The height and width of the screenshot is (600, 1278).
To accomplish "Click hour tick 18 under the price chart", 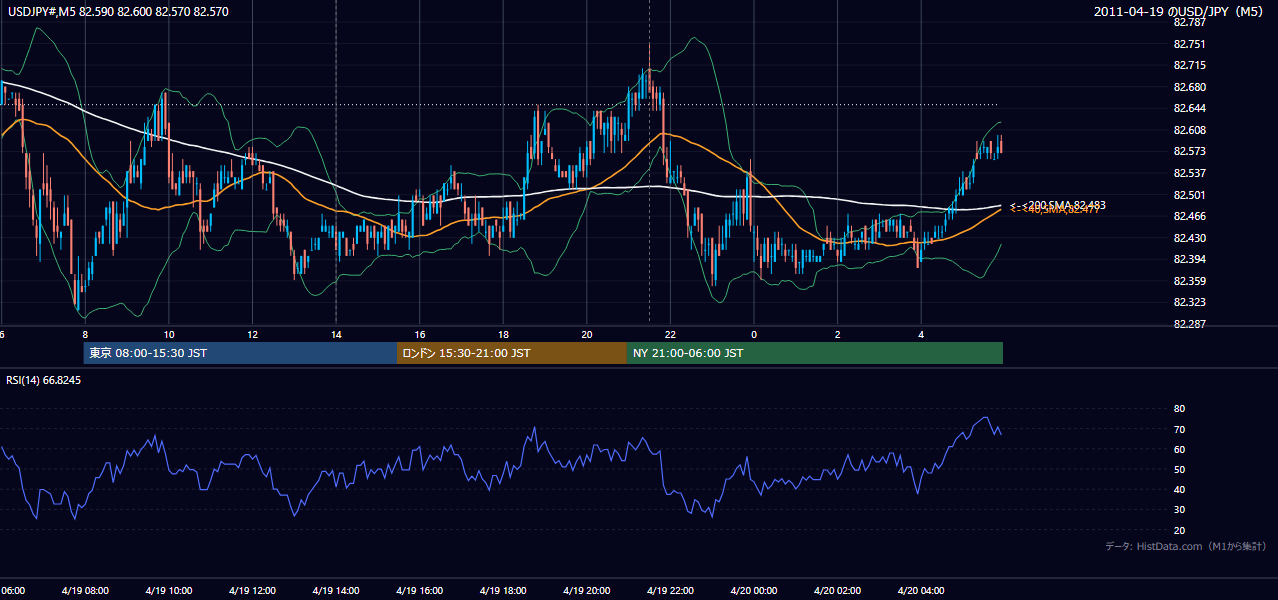I will [503, 334].
